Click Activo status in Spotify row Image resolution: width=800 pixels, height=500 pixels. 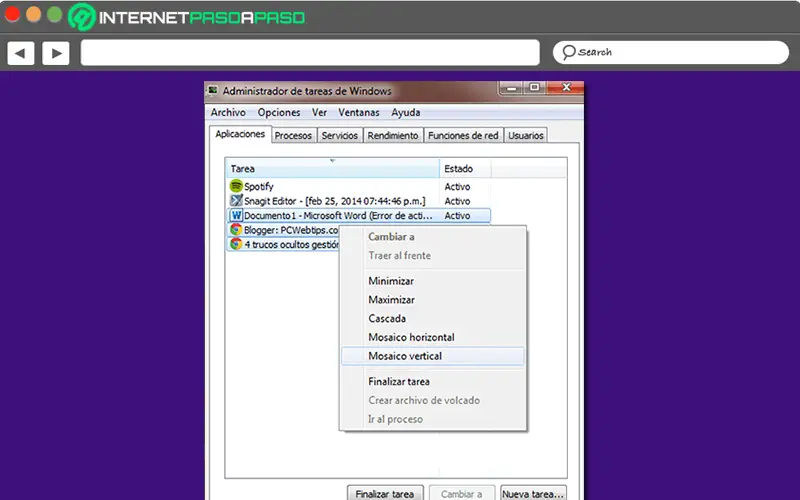click(x=457, y=187)
